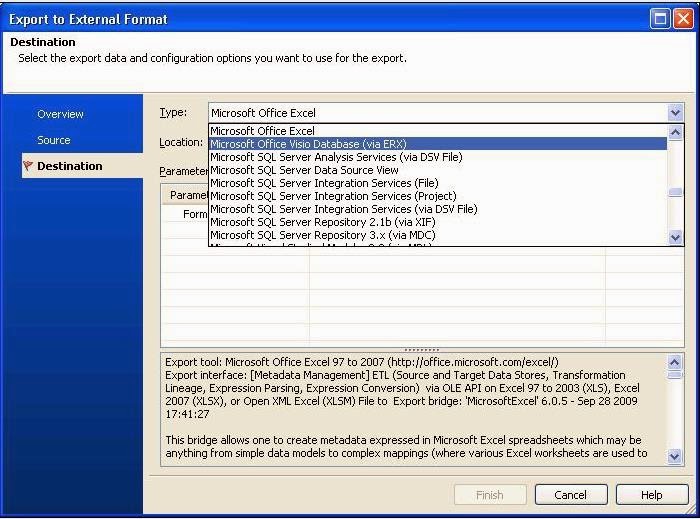Image resolution: width=700 pixels, height=519 pixels.
Task: Click the disabled Finish button
Action: coord(490,495)
